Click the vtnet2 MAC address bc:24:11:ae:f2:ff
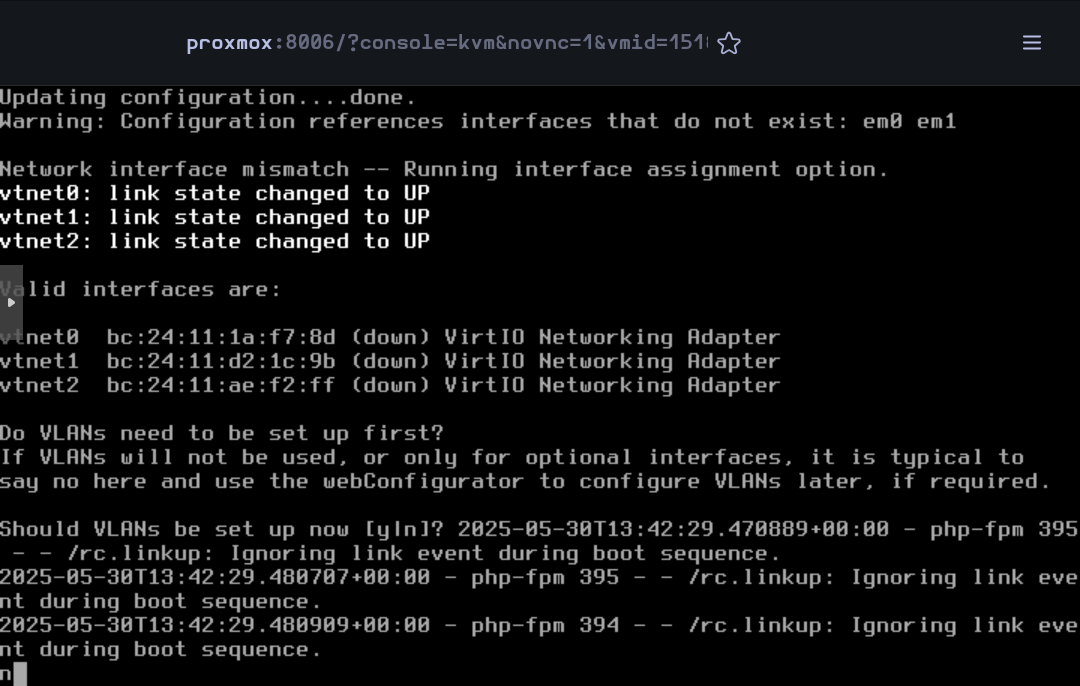Image resolution: width=1080 pixels, height=686 pixels. coord(221,385)
